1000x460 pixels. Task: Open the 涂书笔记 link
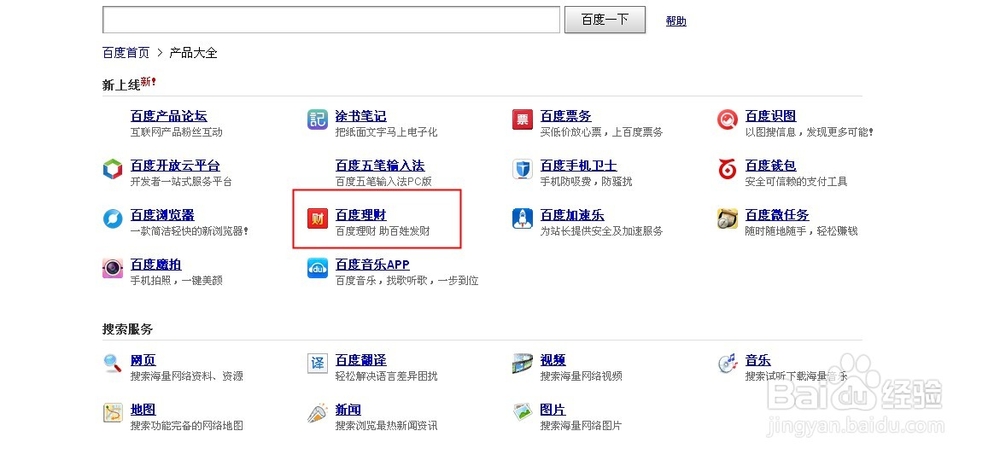[x=361, y=116]
